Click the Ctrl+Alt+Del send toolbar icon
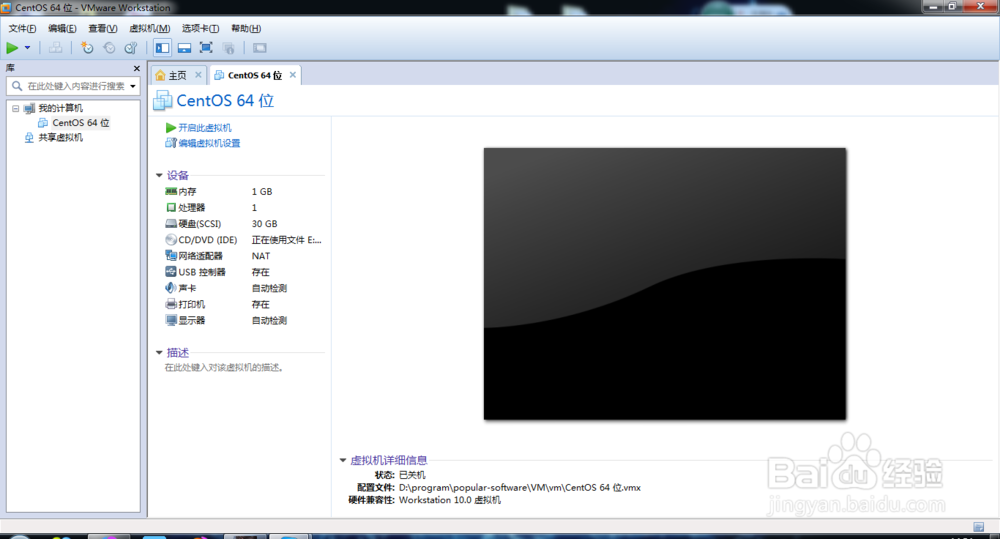 click(x=55, y=48)
